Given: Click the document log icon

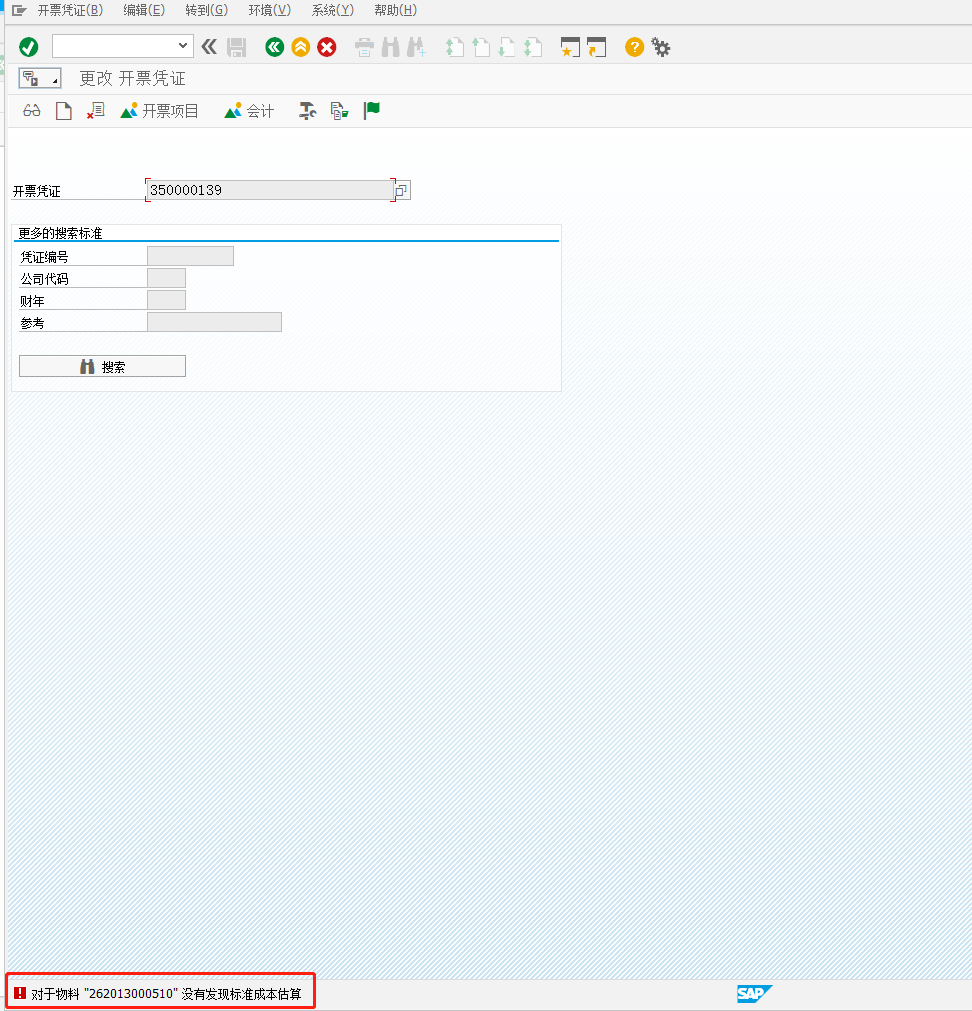Looking at the screenshot, I should [339, 111].
